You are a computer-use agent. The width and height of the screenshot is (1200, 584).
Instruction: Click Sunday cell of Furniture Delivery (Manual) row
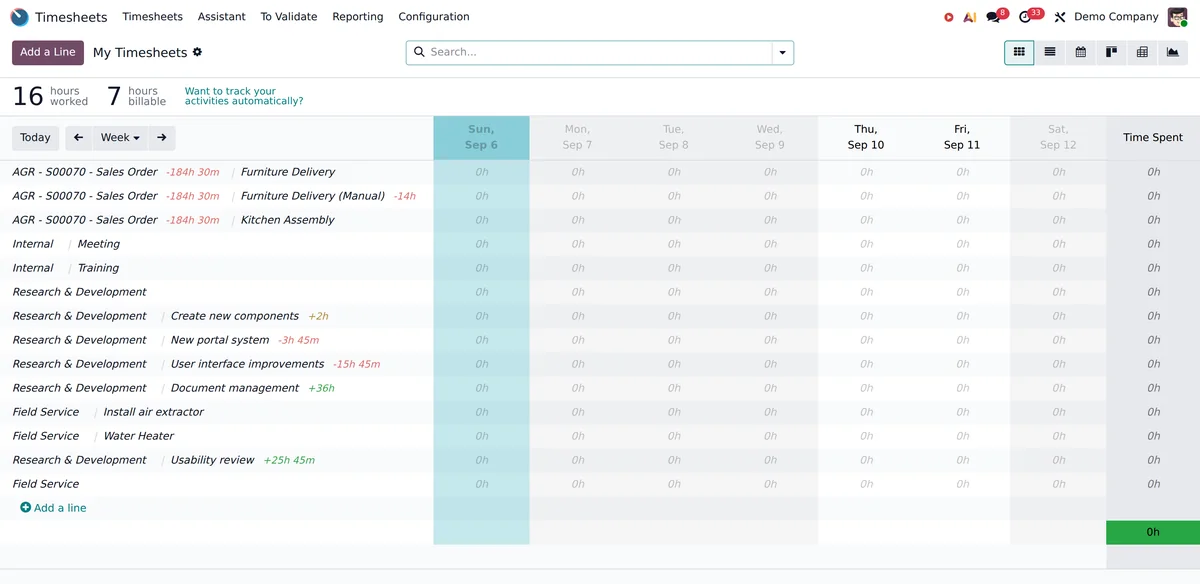click(481, 196)
